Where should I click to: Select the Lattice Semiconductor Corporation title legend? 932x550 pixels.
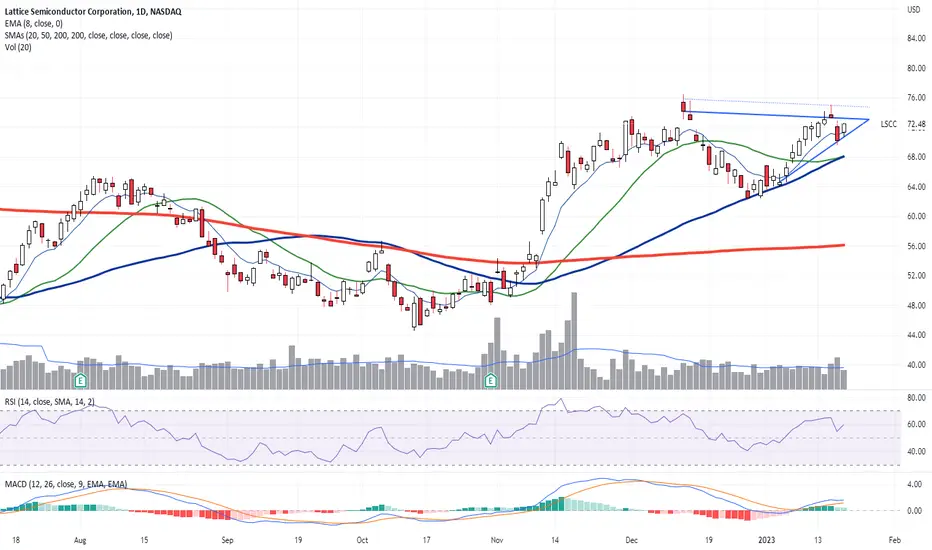[x=93, y=11]
